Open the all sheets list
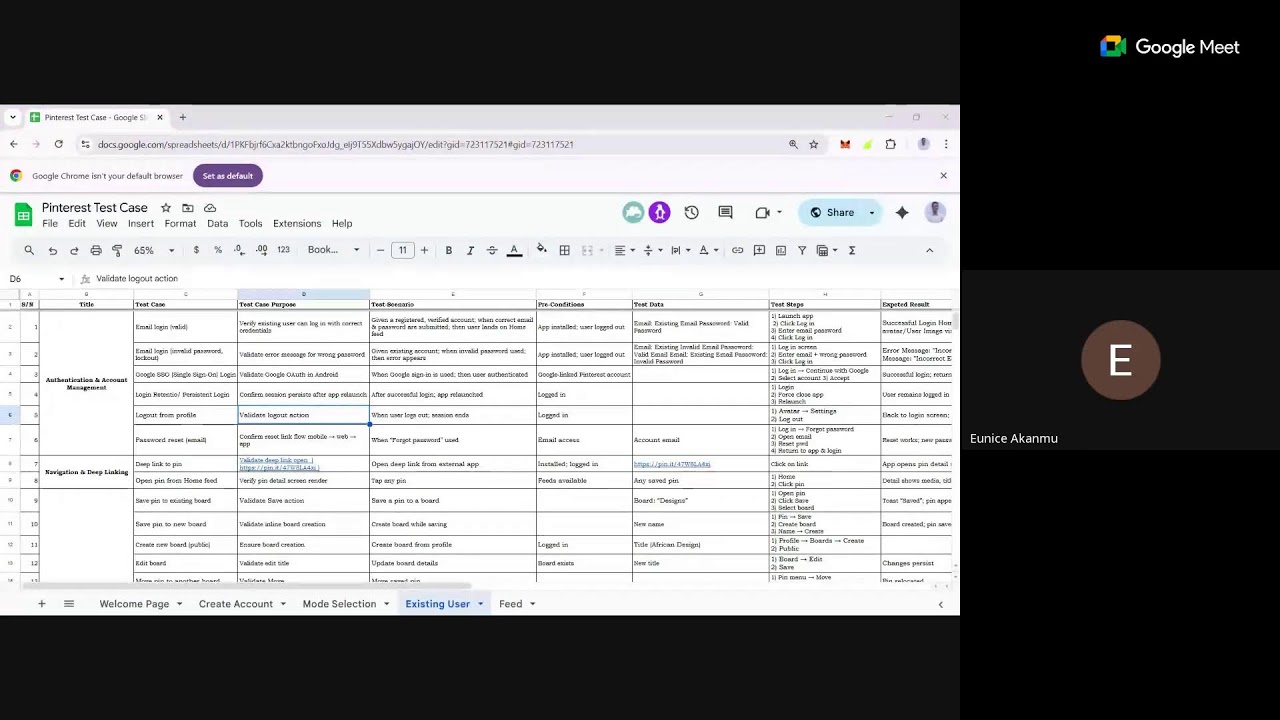 pyautogui.click(x=69, y=604)
